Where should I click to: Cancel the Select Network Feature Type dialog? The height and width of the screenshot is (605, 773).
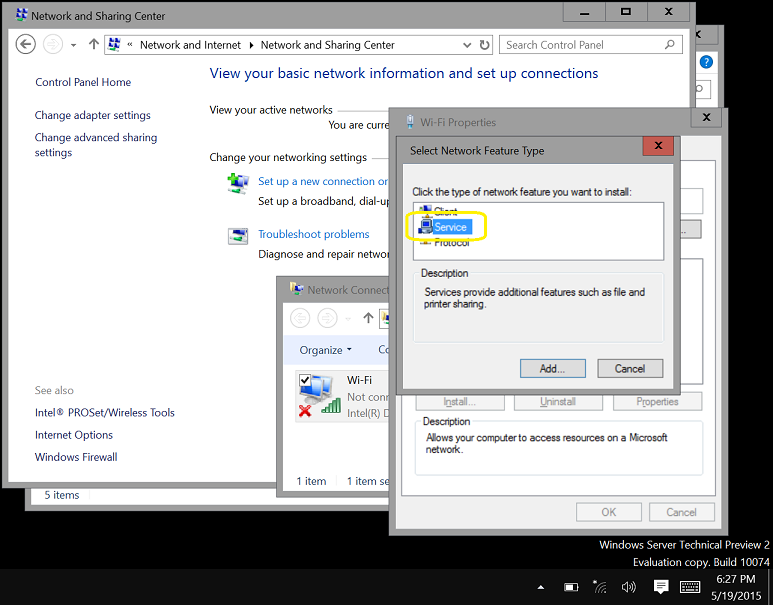tap(629, 368)
